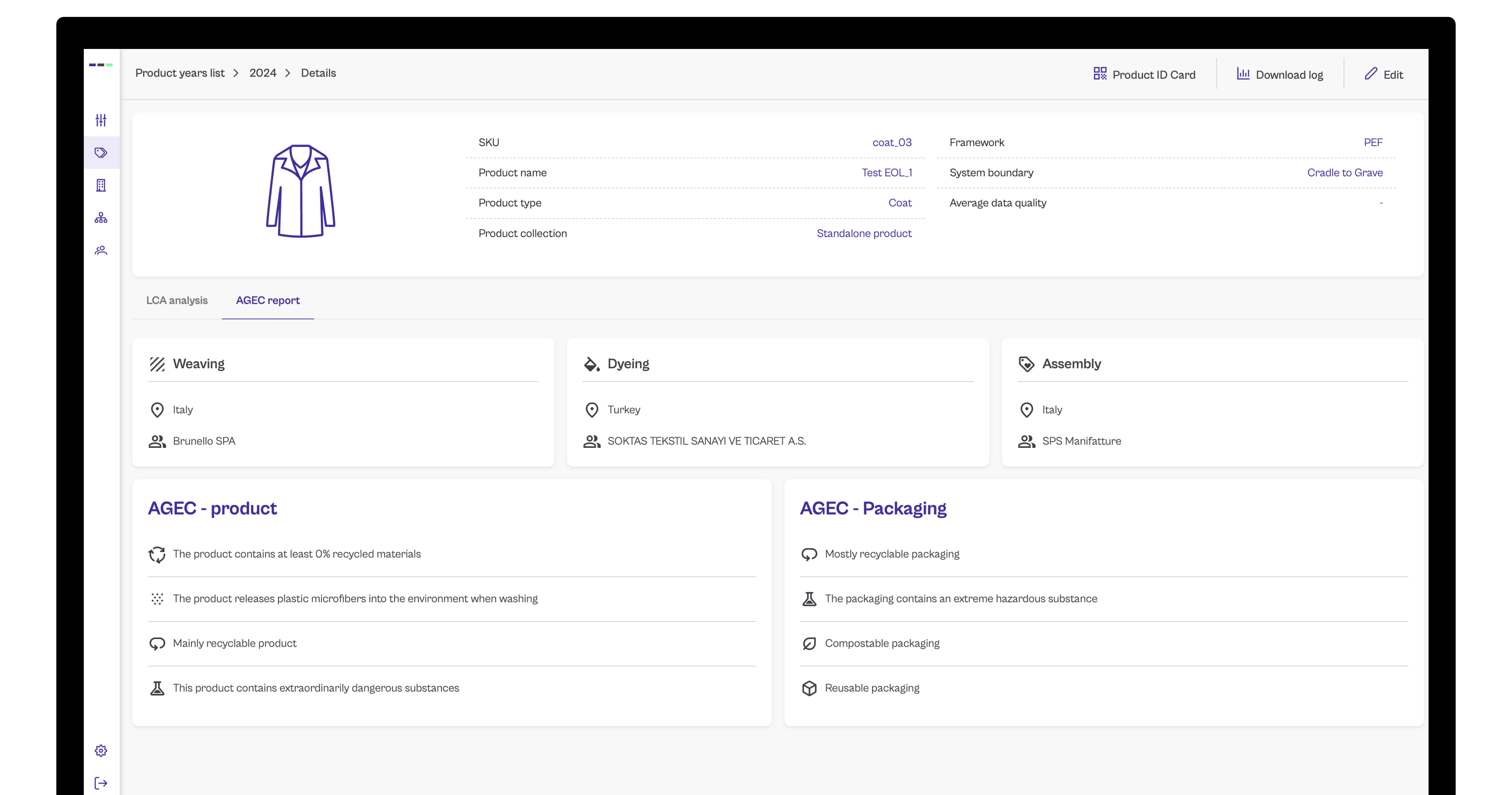Click the location pin in Weaving card

157,409
